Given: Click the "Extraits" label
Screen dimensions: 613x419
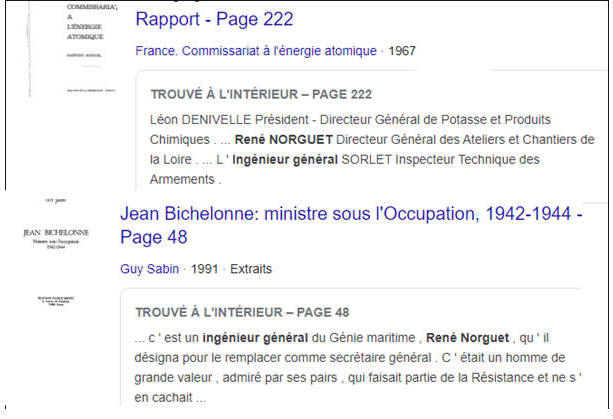Looking at the screenshot, I should 251,269.
